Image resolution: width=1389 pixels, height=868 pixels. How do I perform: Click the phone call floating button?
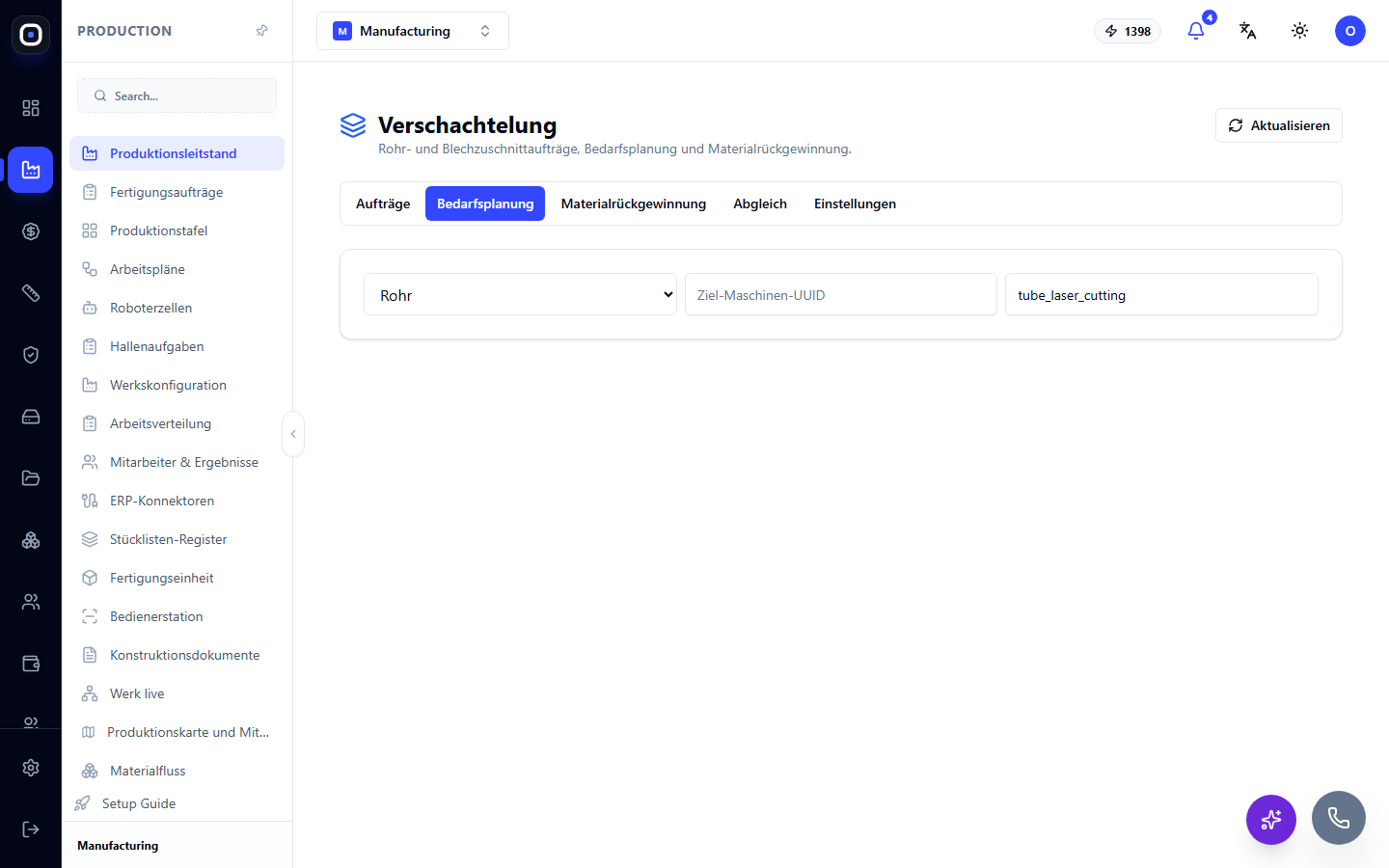coord(1339,818)
